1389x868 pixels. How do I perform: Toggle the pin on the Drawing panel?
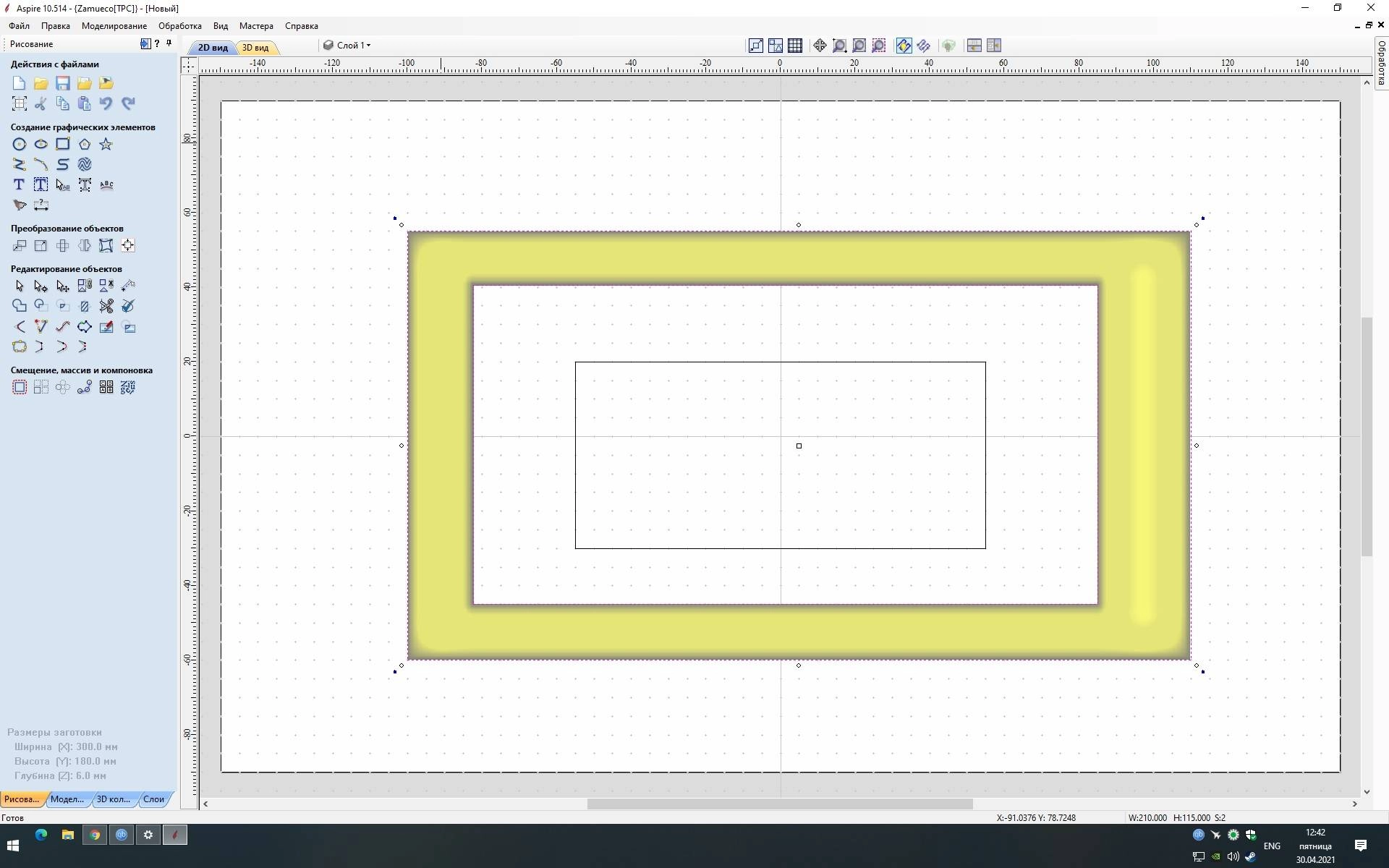(169, 43)
